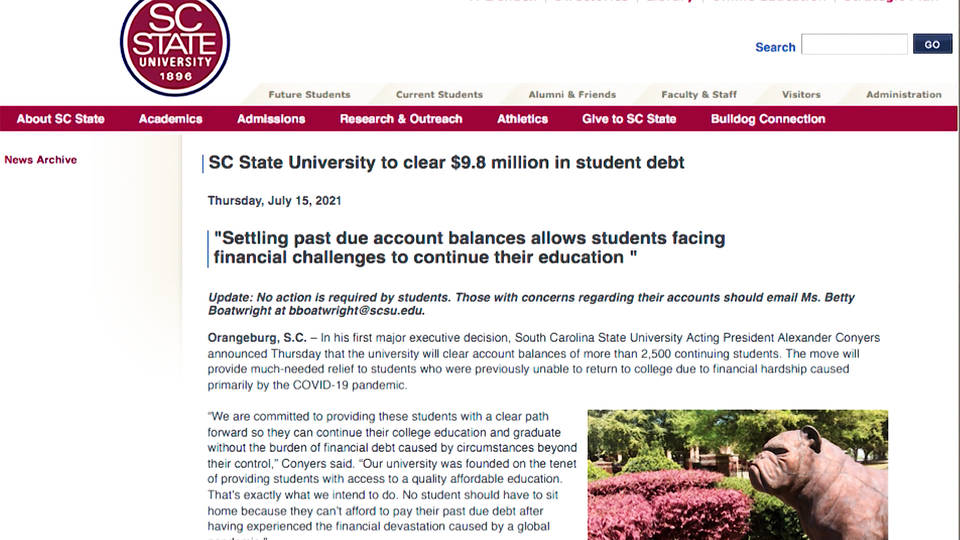Click the bulldog statue photo
960x540 pixels.
[x=737, y=474]
